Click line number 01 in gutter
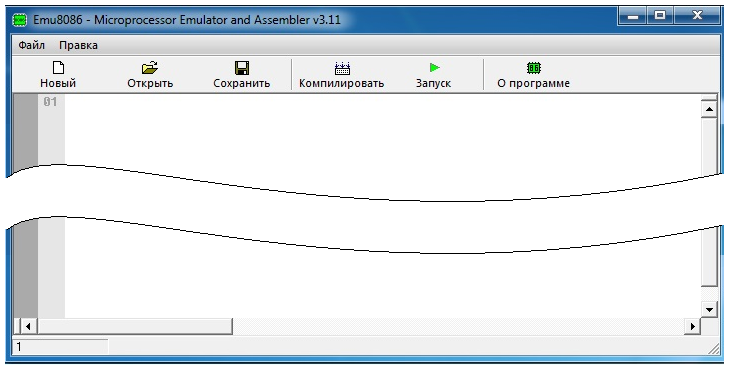 coord(50,102)
